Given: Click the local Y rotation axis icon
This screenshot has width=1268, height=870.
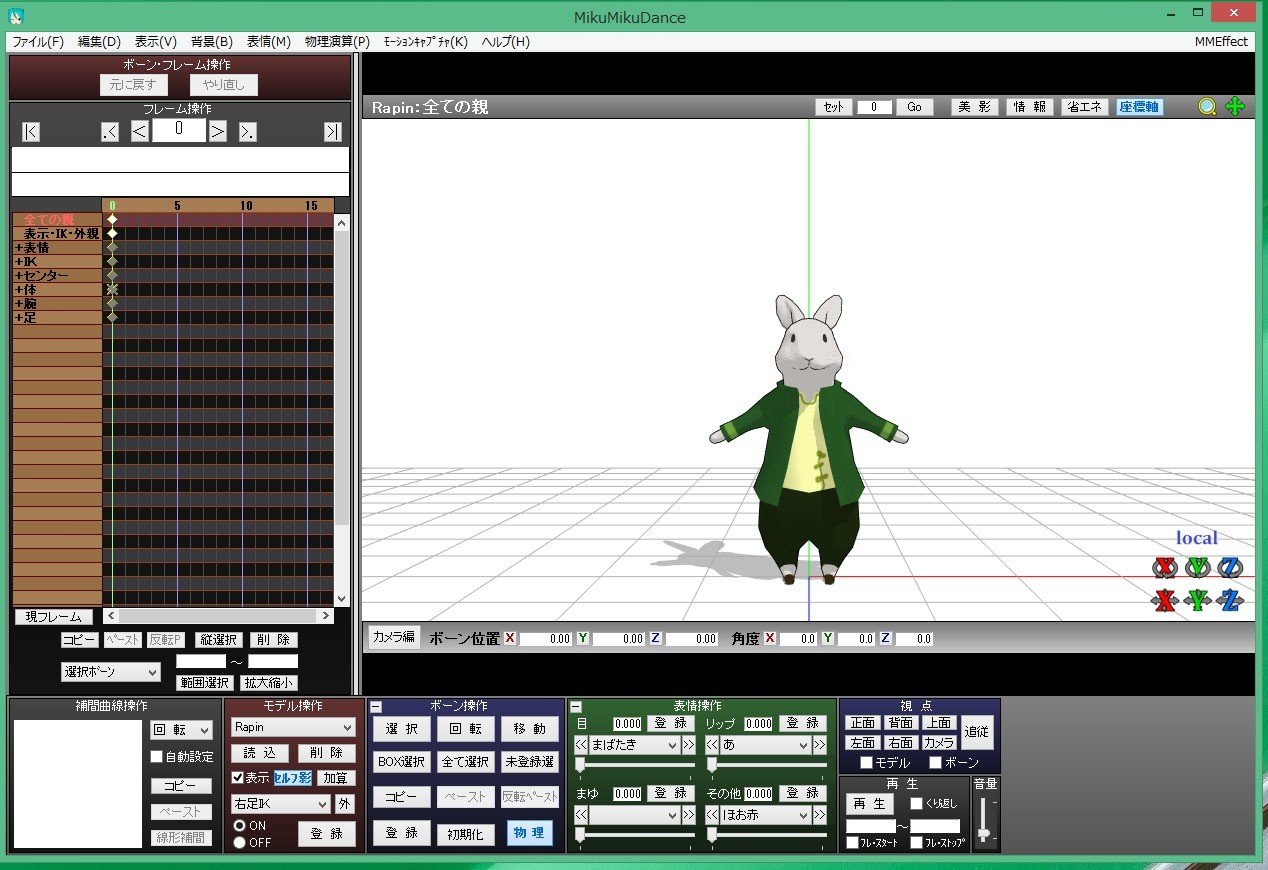Looking at the screenshot, I should [1198, 568].
